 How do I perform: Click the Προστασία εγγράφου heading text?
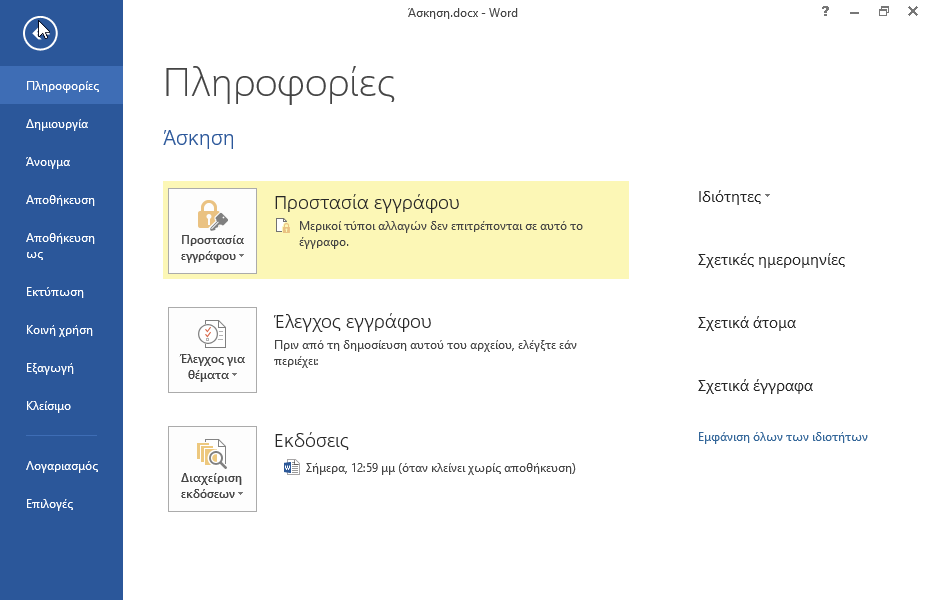(367, 202)
